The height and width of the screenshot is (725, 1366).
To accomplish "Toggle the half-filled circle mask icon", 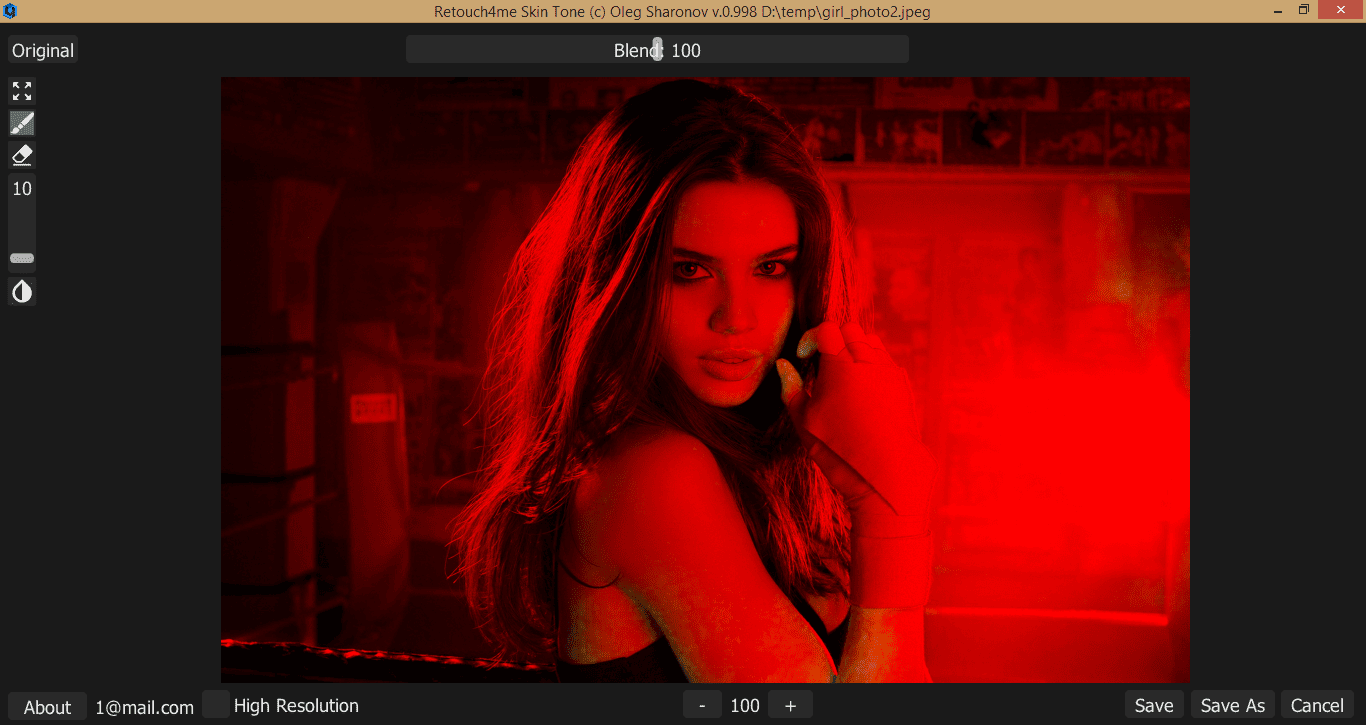I will coord(22,292).
